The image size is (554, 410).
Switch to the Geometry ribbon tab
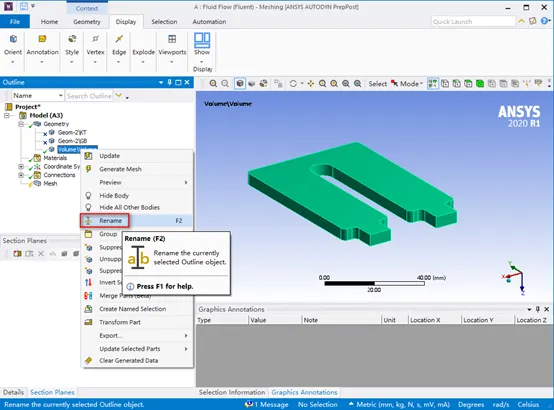[x=87, y=22]
